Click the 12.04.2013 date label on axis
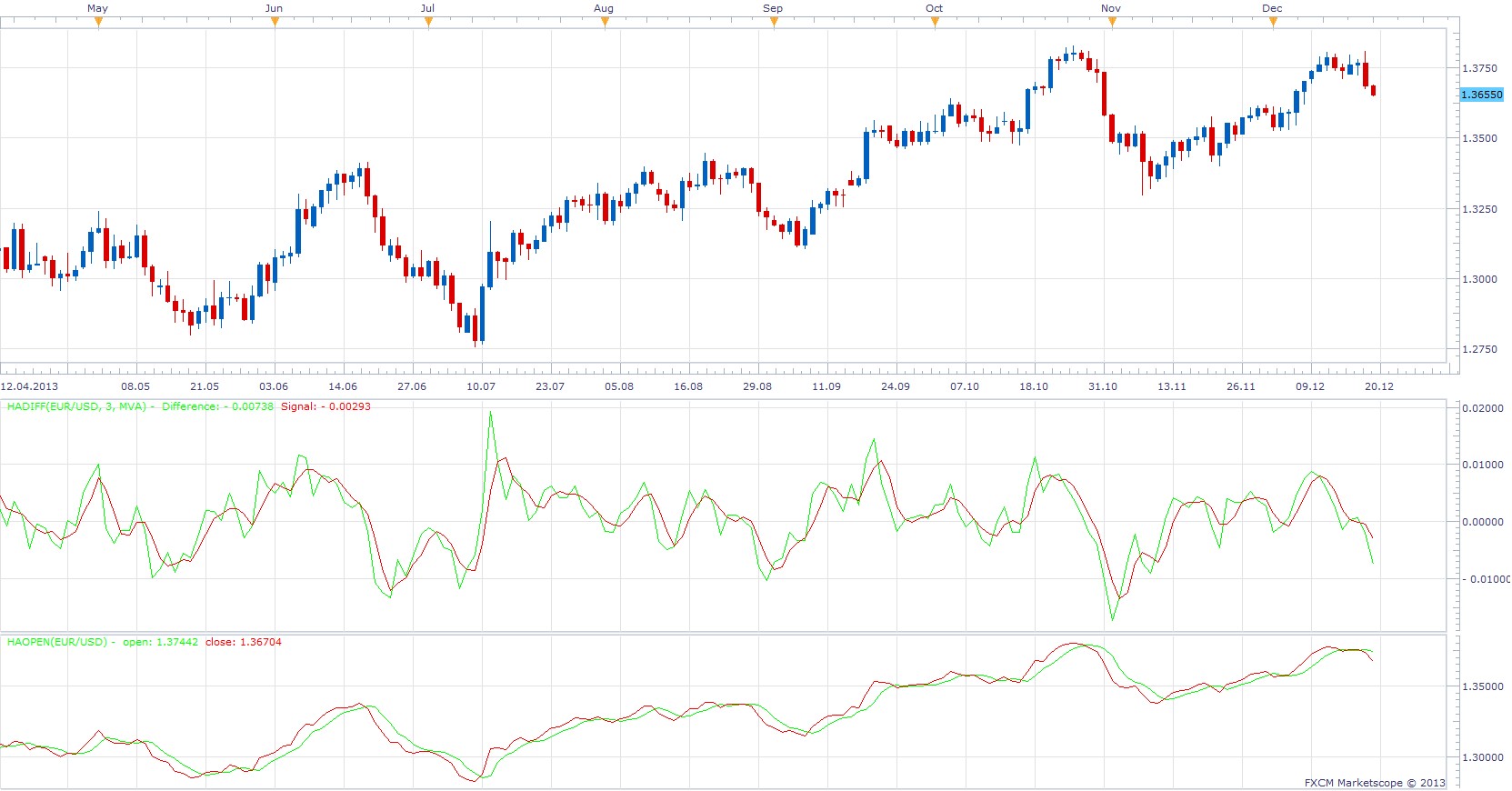This screenshot has width=1512, height=791. point(29,386)
